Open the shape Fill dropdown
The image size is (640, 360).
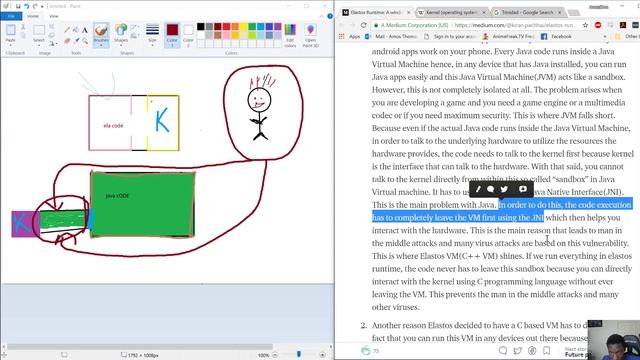pos(134,36)
